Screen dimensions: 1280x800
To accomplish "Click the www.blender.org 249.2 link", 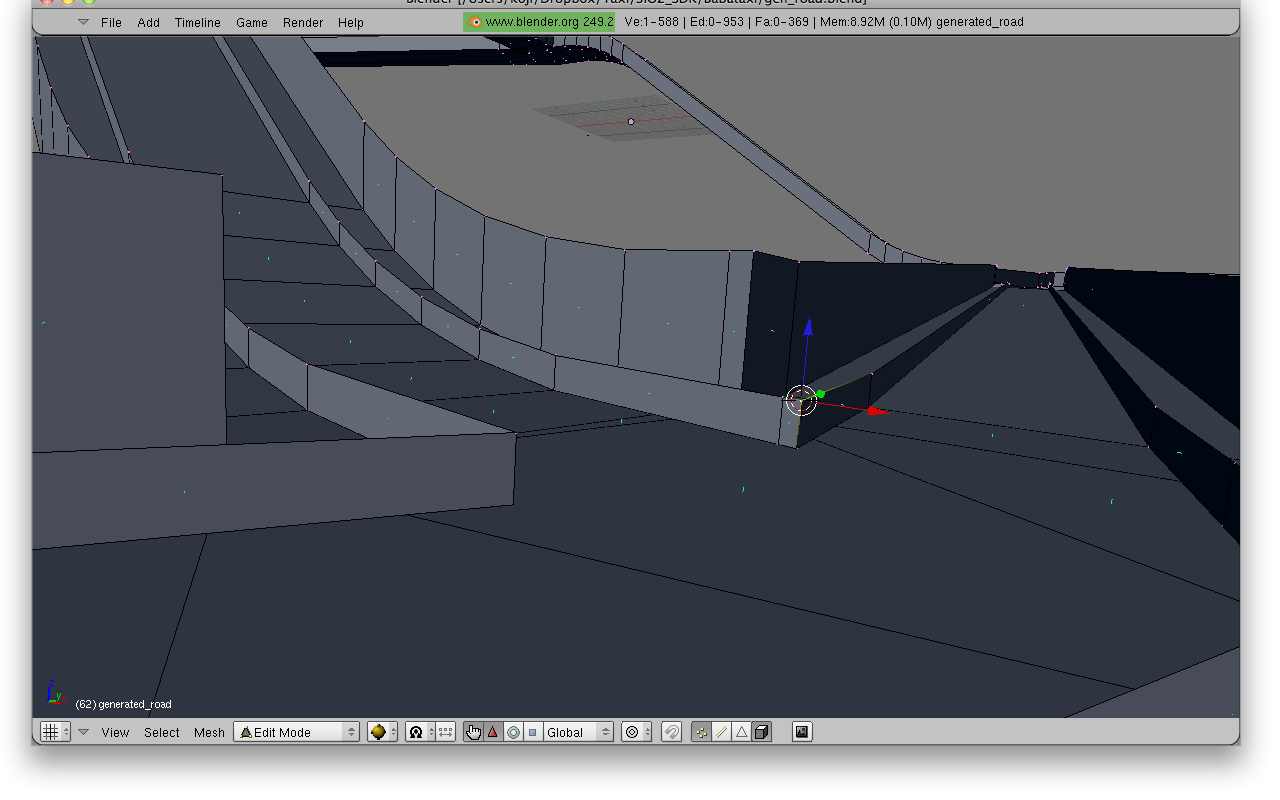I will coord(539,21).
